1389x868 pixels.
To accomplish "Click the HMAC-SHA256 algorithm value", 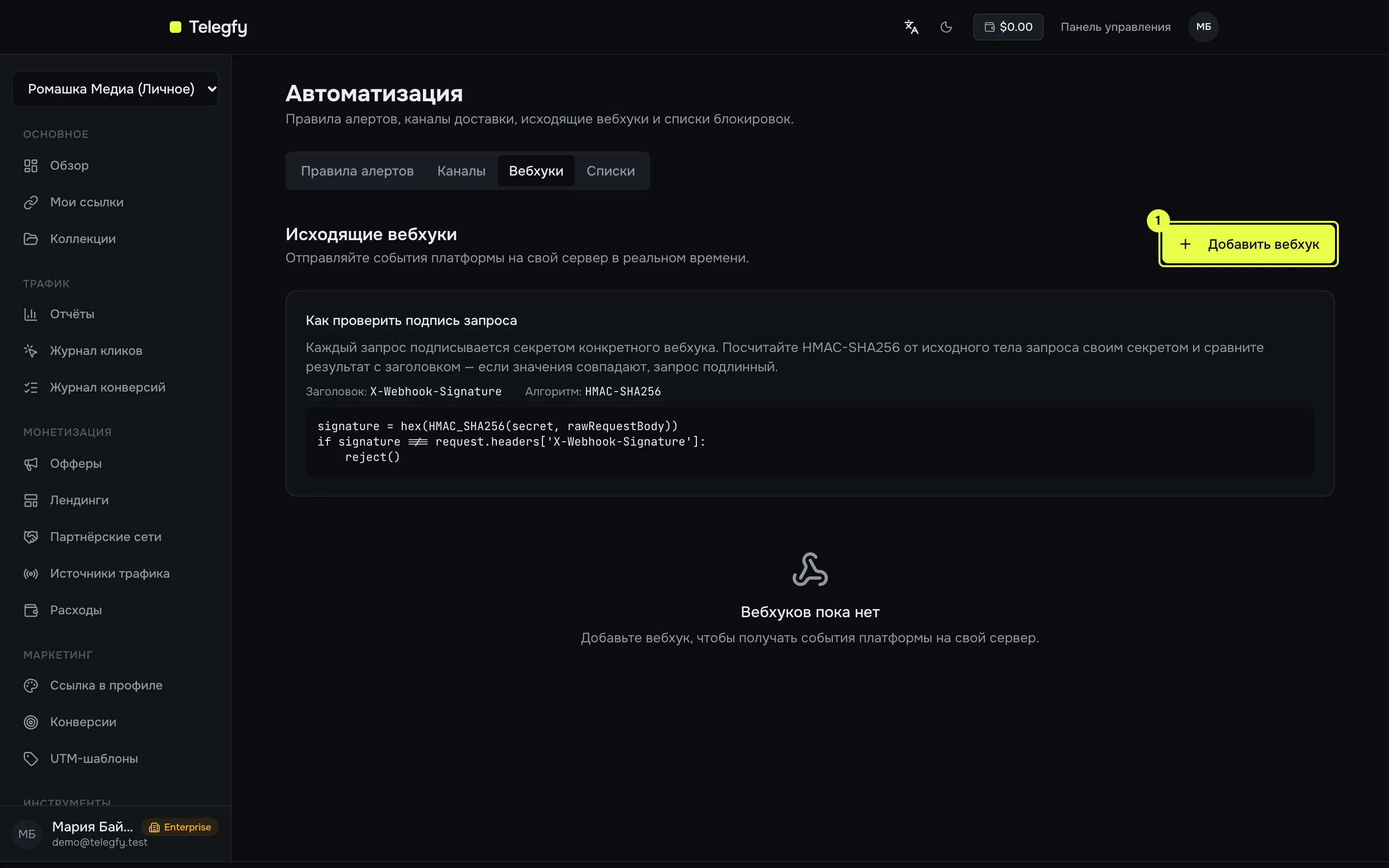I will point(623,392).
